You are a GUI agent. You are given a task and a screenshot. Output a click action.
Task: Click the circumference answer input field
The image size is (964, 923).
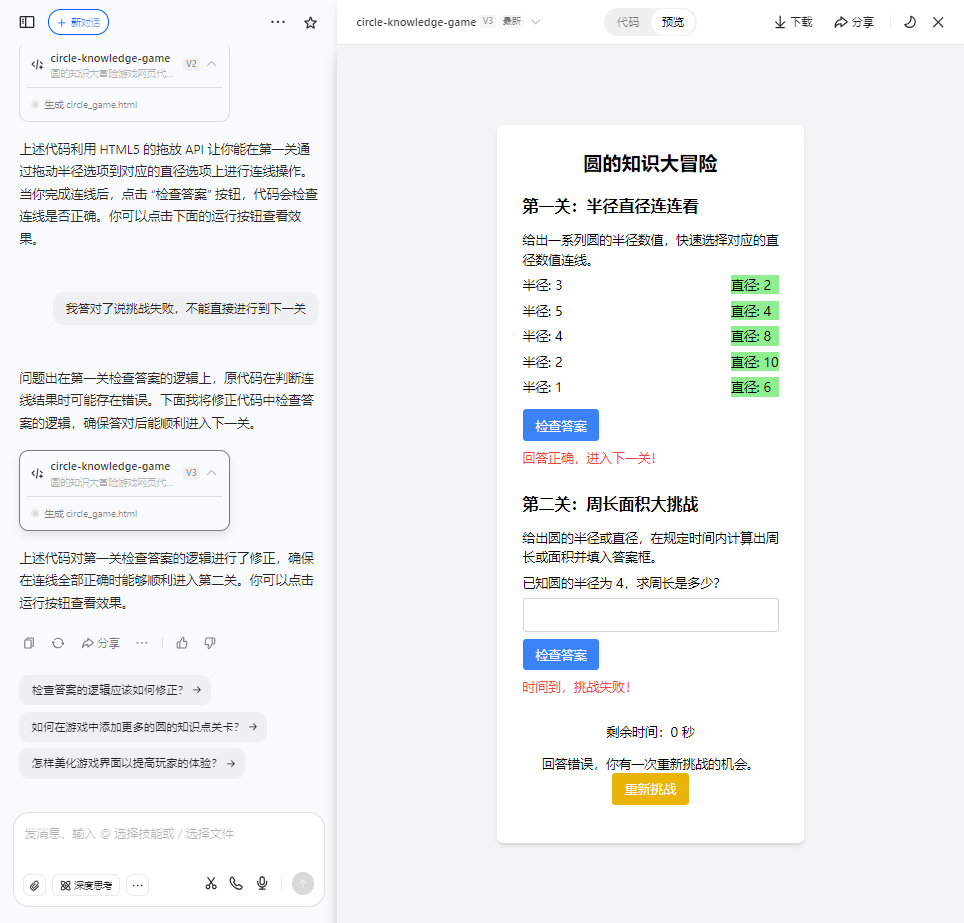click(650, 615)
